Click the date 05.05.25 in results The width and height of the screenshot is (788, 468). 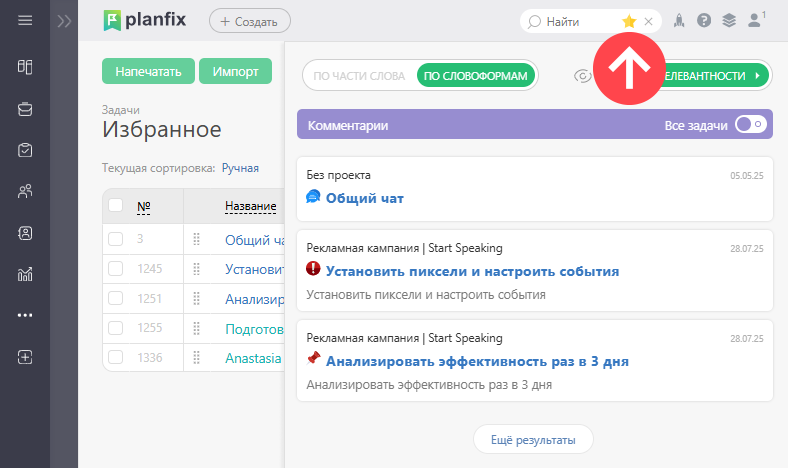tap(746, 175)
